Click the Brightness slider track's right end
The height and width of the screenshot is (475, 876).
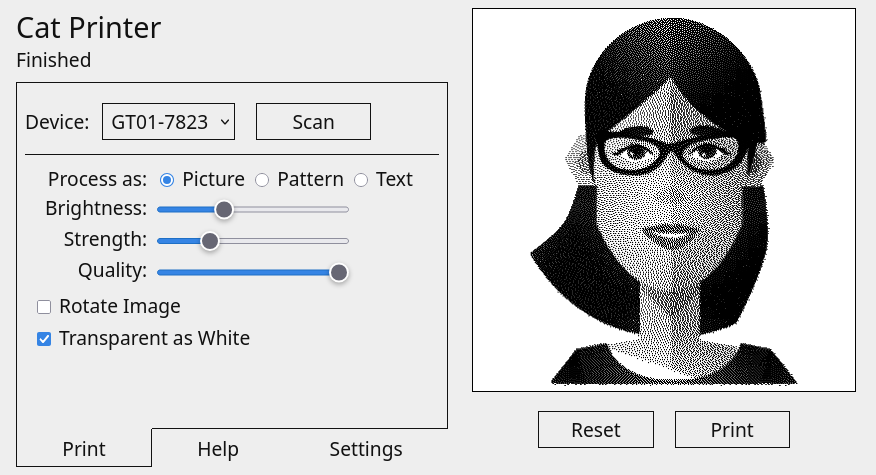click(x=344, y=209)
